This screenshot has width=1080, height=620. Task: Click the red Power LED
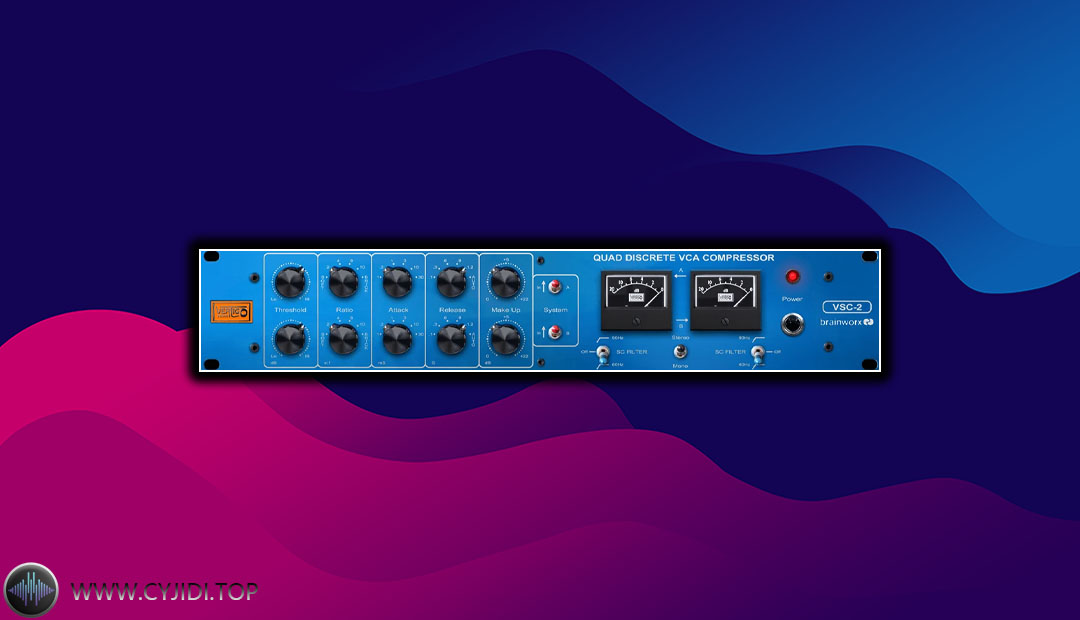(793, 276)
